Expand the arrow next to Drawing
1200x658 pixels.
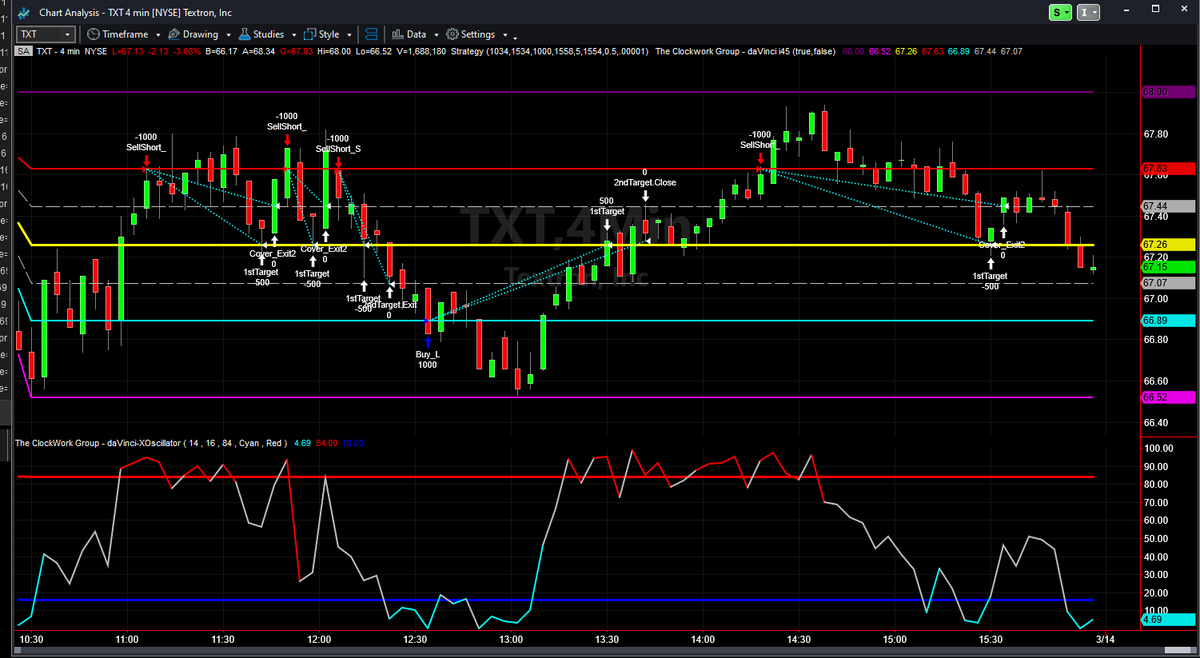[x=228, y=35]
